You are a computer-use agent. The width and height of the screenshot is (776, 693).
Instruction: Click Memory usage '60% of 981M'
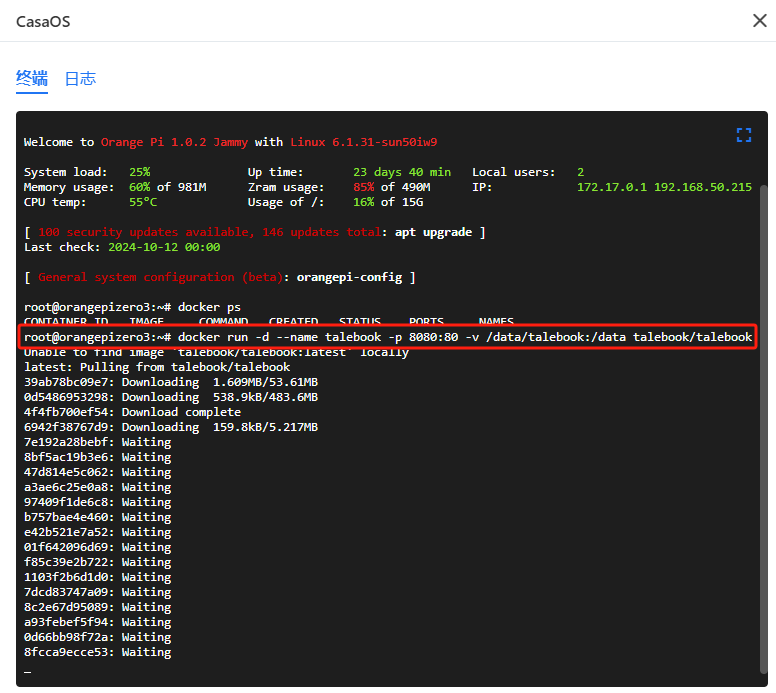click(168, 187)
